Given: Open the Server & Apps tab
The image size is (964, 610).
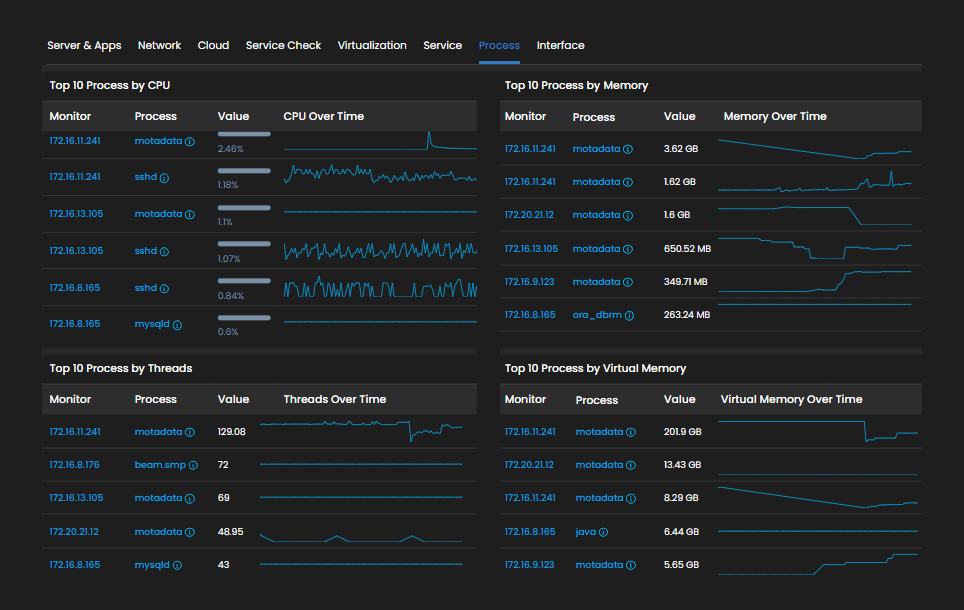Looking at the screenshot, I should 84,46.
